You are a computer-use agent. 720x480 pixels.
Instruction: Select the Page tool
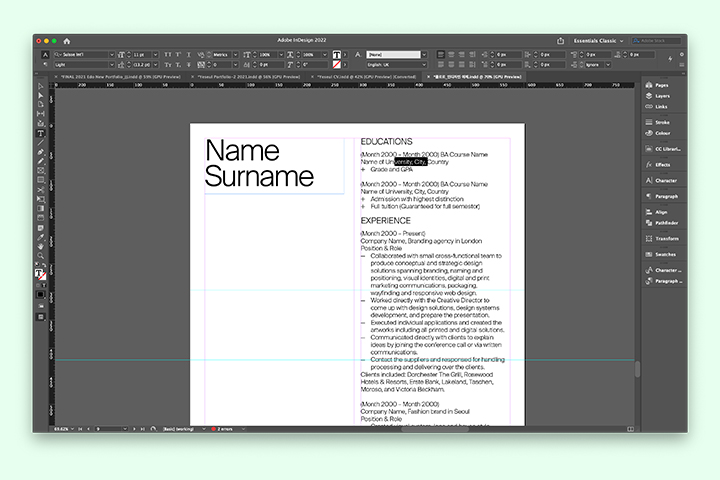point(40,104)
